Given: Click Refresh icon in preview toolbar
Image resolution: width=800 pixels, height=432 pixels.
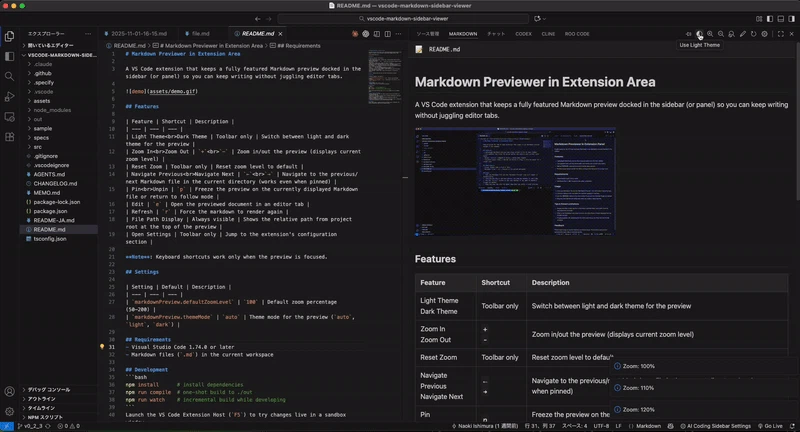Looking at the screenshot, I should (754, 34).
